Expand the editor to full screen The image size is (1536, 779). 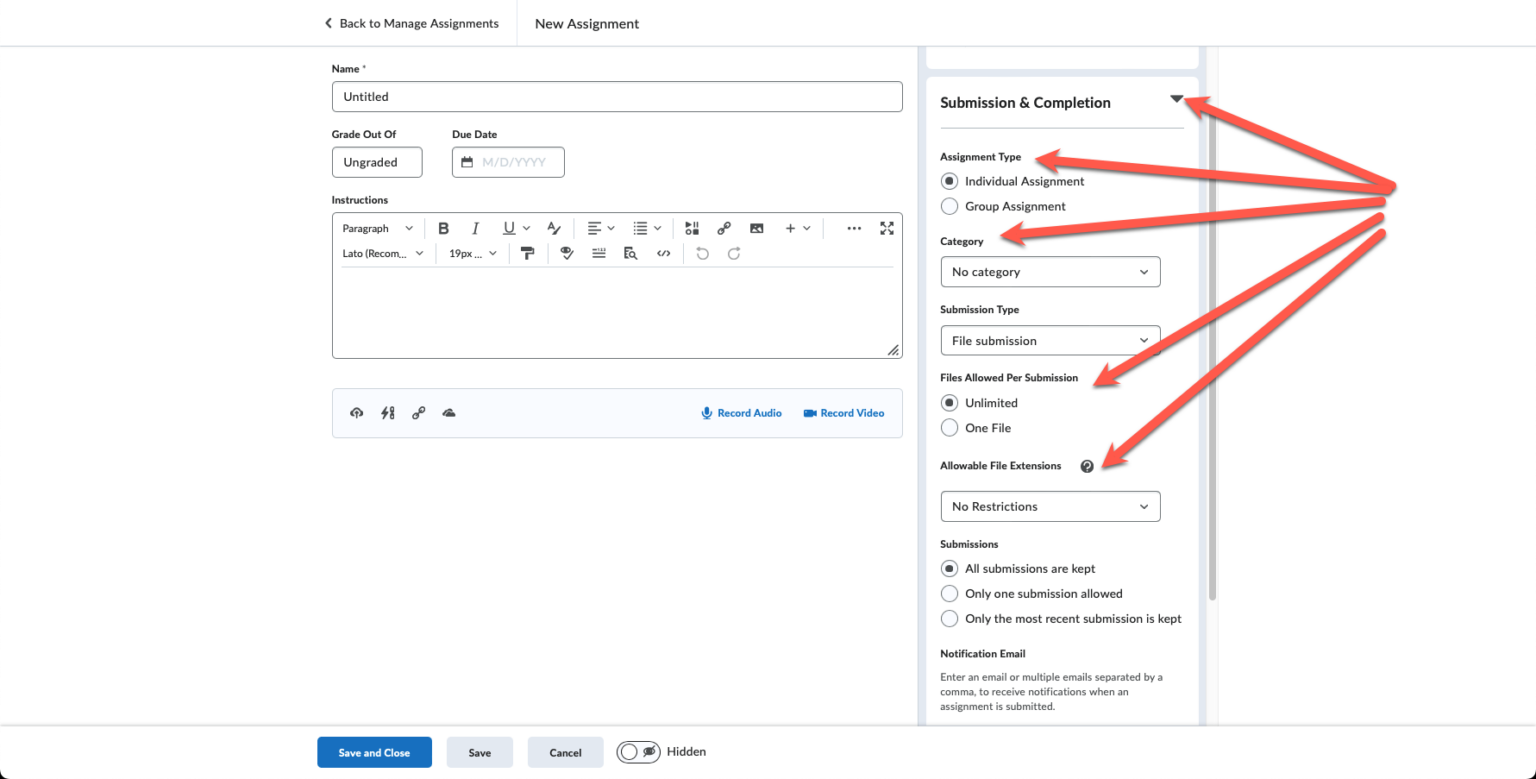click(x=887, y=228)
